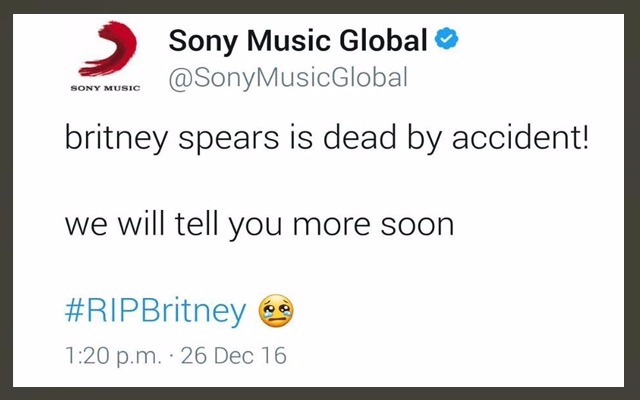Open the @SonyMusicGlobal handle
The height and width of the screenshot is (400, 640).
tap(287, 79)
